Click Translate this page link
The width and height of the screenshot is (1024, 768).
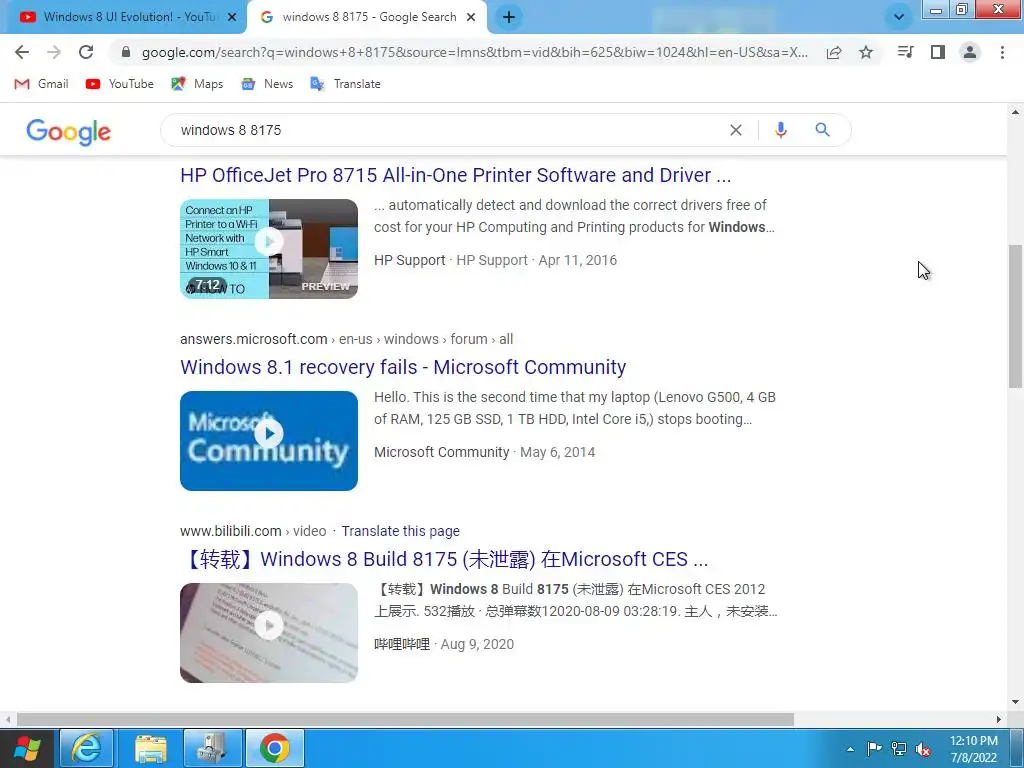click(400, 531)
